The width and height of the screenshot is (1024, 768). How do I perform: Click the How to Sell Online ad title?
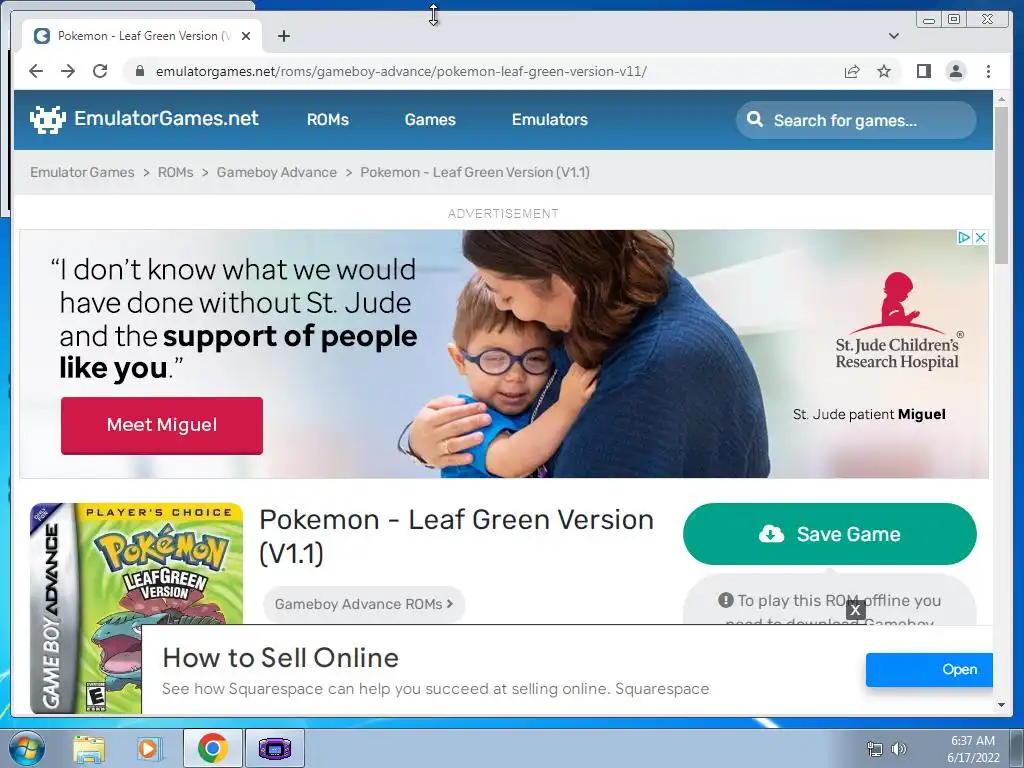tap(280, 658)
